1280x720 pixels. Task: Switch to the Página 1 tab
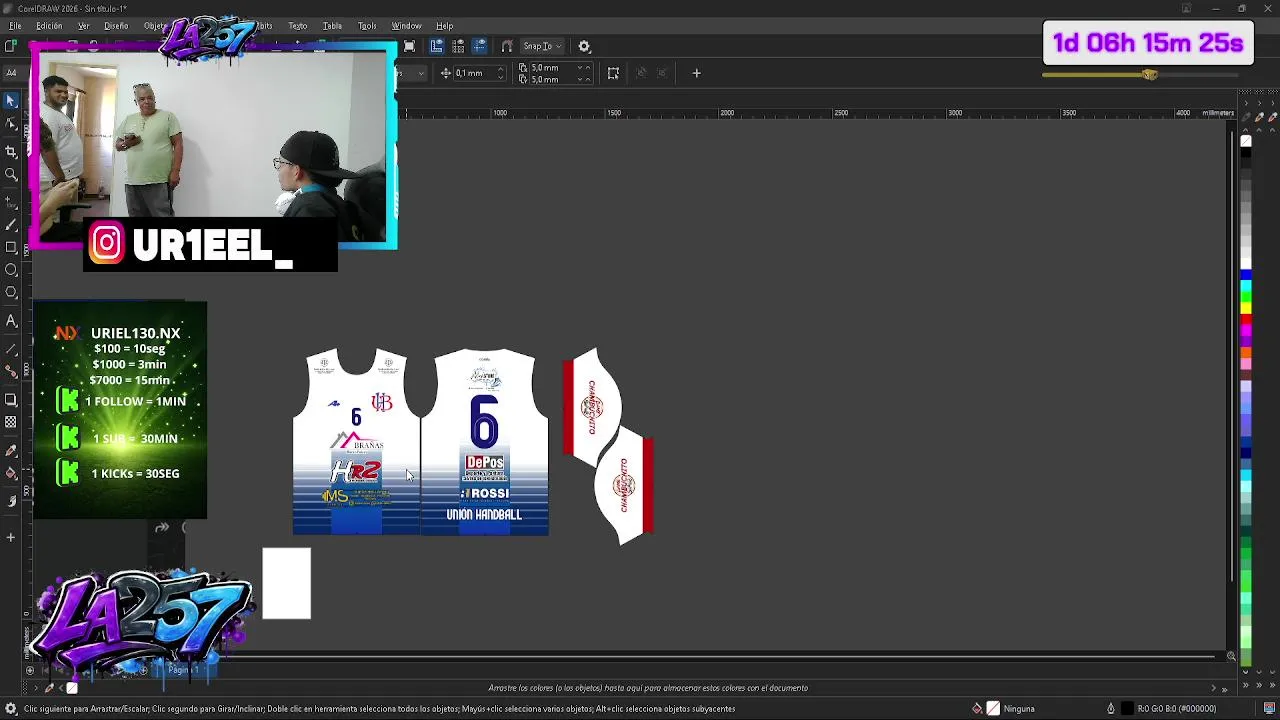tap(183, 670)
